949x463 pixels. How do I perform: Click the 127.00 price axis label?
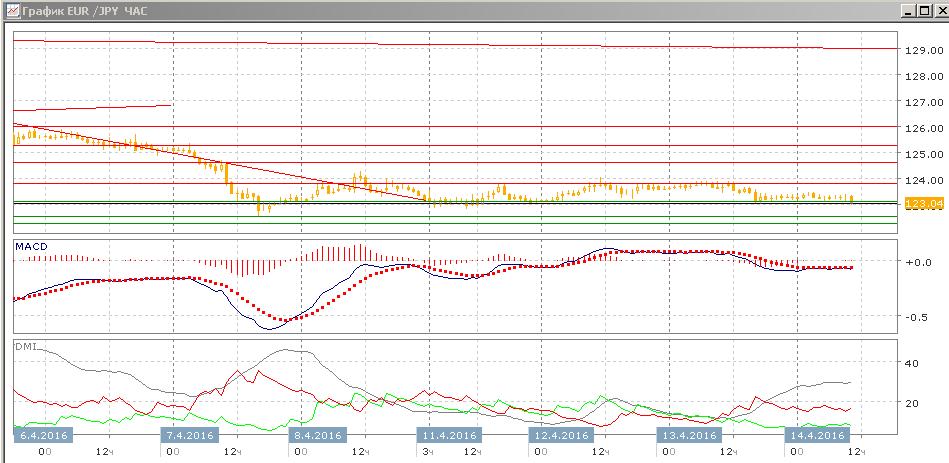[924, 102]
